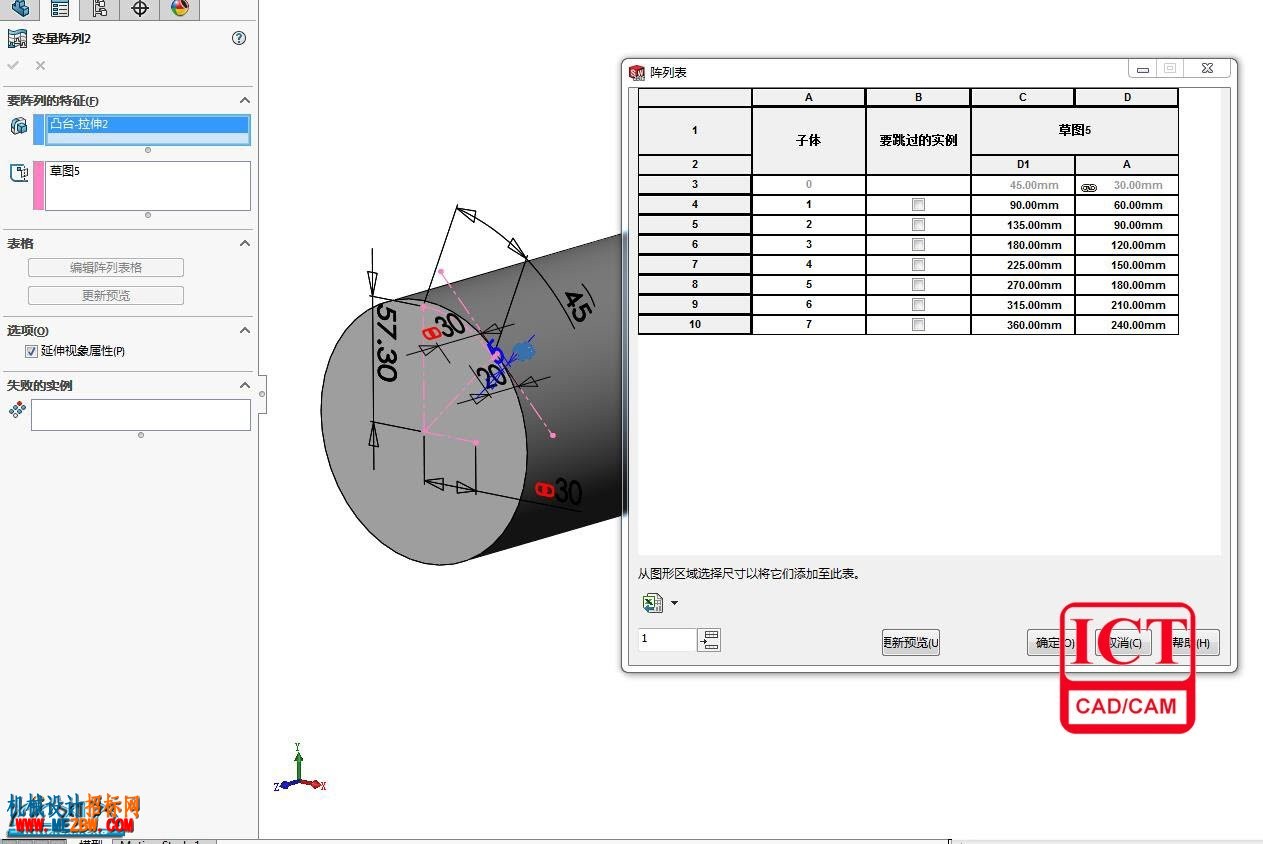The height and width of the screenshot is (844, 1263).
Task: Click the 更新预览 button in the dialog
Action: pyautogui.click(x=910, y=643)
